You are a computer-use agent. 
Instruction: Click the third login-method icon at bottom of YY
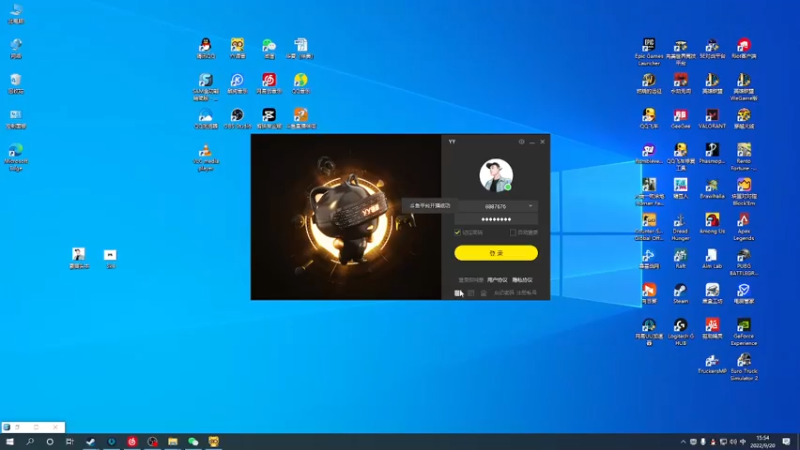484,293
